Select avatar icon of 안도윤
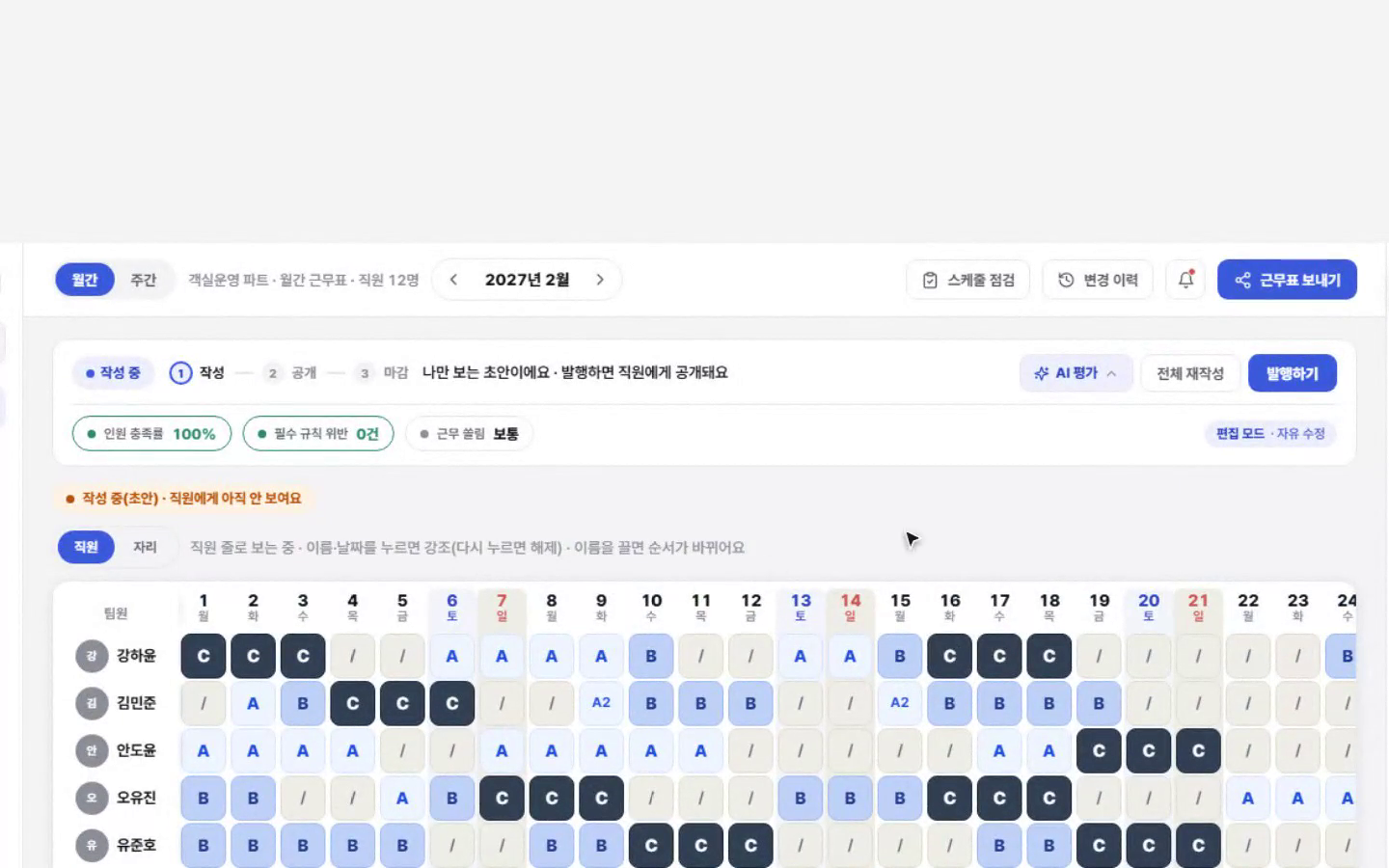Image resolution: width=1389 pixels, height=868 pixels. [x=92, y=750]
